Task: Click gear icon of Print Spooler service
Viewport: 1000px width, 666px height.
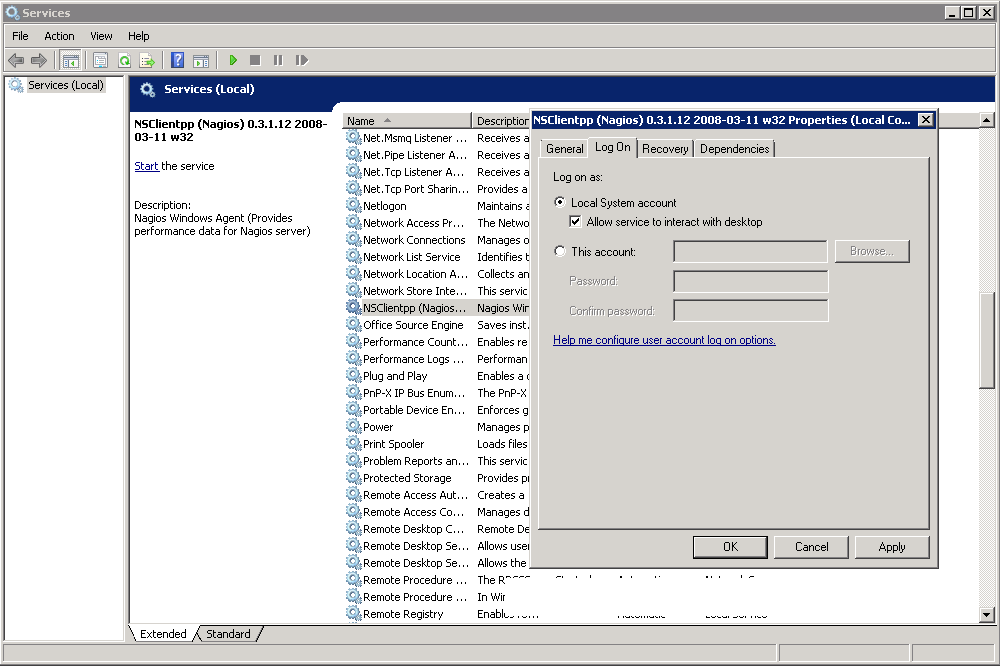Action: (353, 443)
